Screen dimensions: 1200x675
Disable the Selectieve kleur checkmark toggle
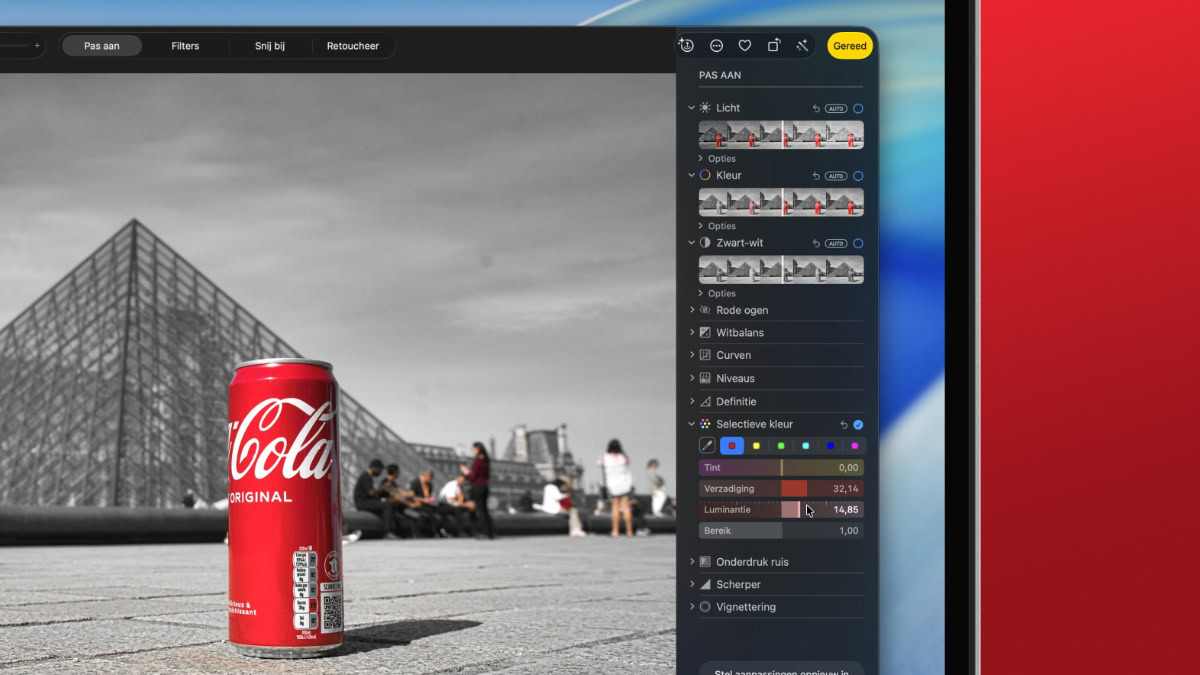tap(858, 425)
